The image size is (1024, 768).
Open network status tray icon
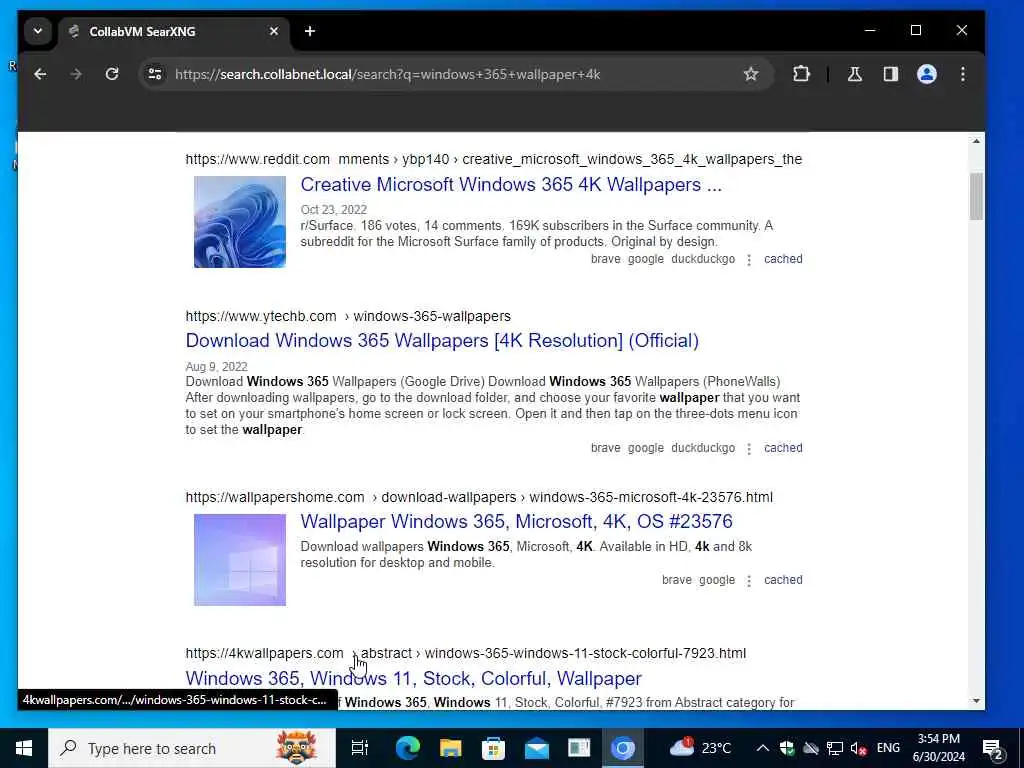pos(835,748)
